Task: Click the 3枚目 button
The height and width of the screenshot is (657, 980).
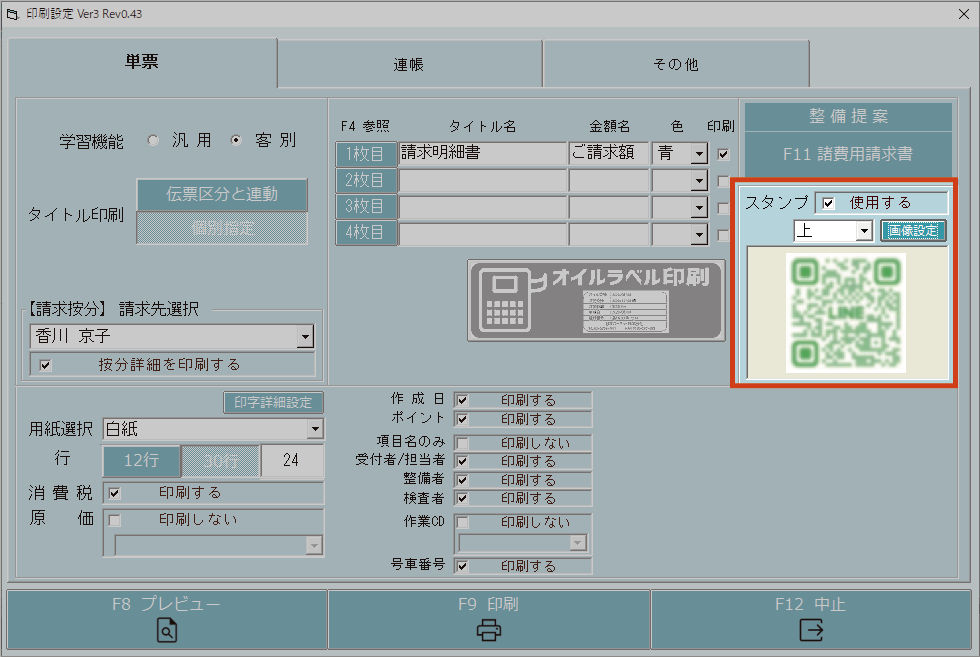Action: [366, 206]
